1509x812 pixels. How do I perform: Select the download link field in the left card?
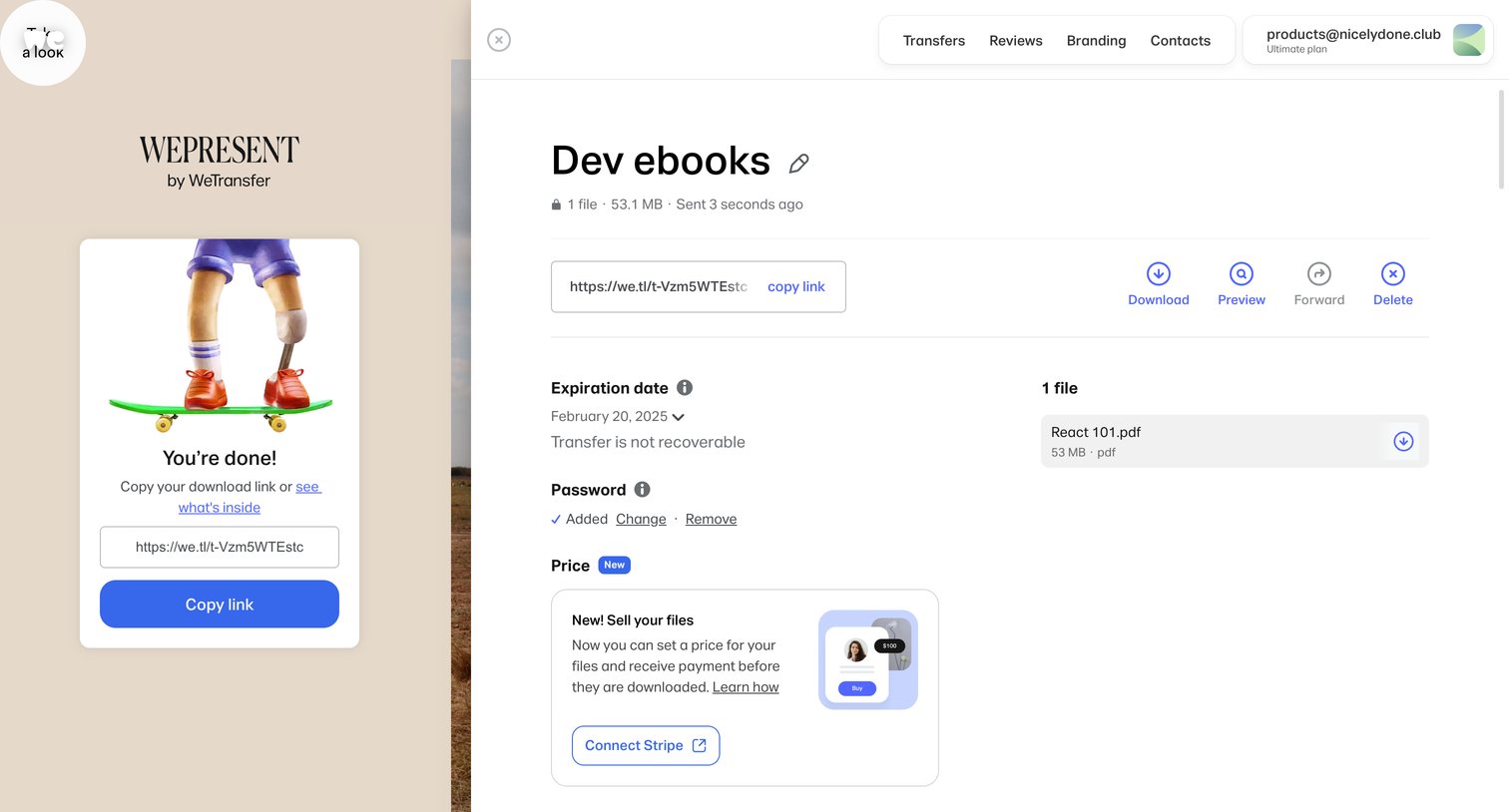coord(220,547)
